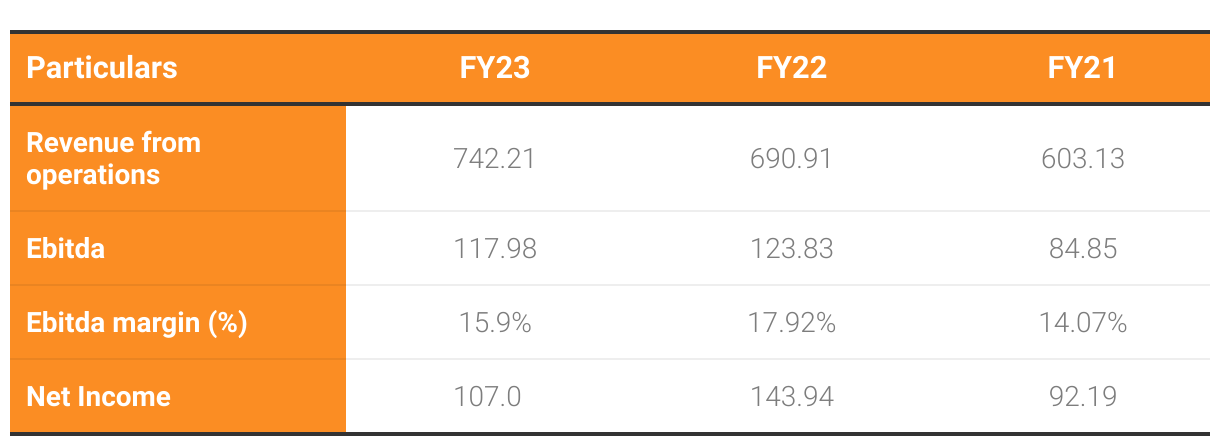This screenshot has width=1220, height=446.
Task: Click the 17.92% margin cell
Action: [x=791, y=323]
